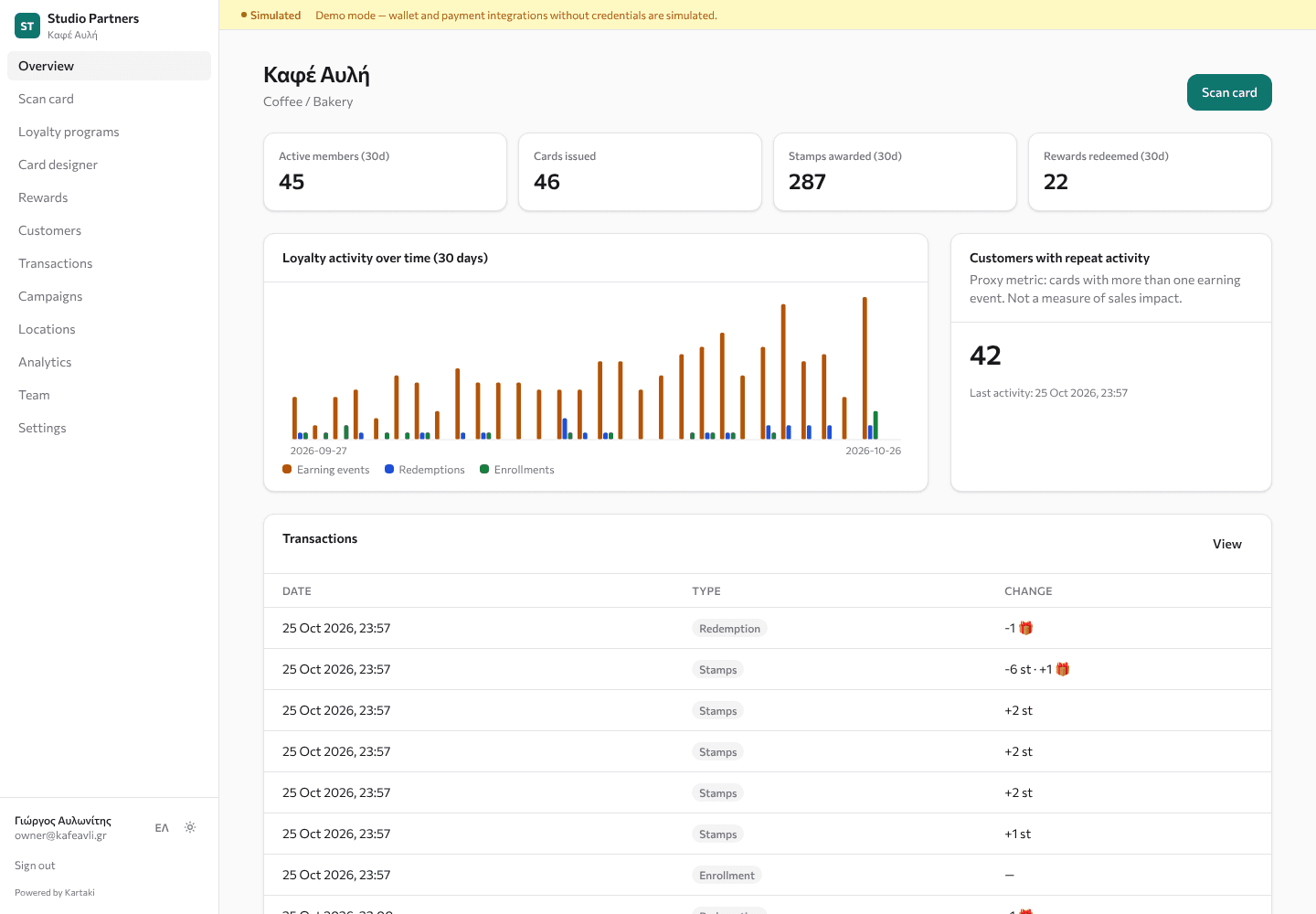Click the Stamps awarded (30d) card
This screenshot has height=914, width=1316.
point(895,172)
